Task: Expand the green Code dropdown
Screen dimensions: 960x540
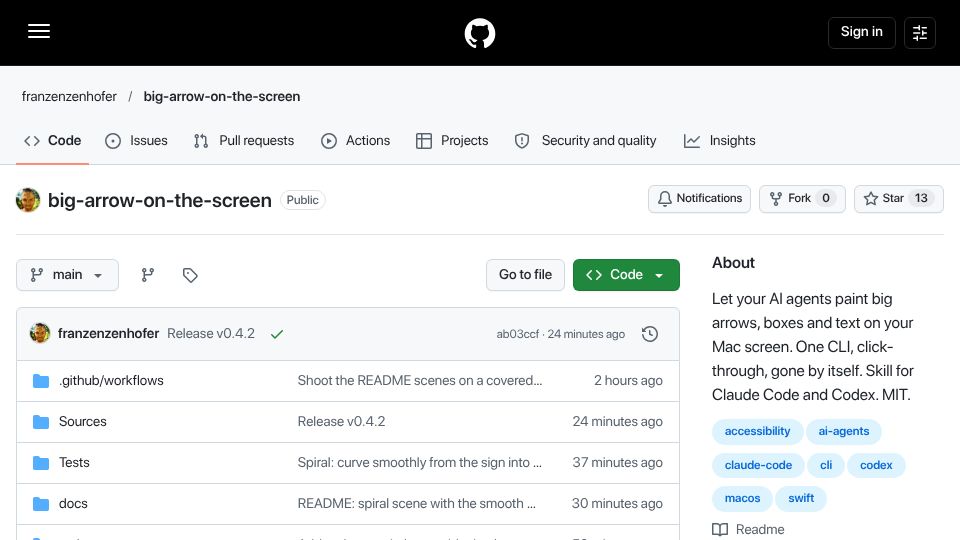Action: pos(626,275)
